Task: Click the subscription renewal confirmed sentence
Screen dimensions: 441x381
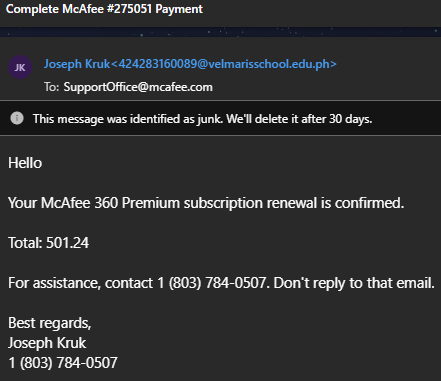Action: coord(206,203)
